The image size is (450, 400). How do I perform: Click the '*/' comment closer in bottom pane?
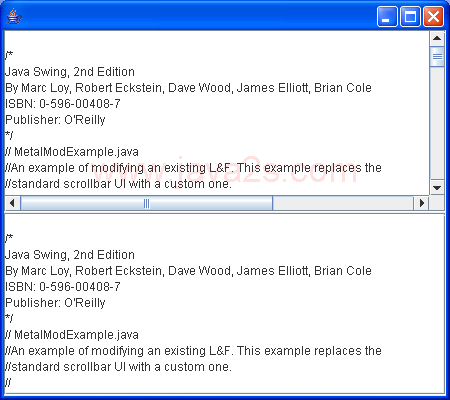coord(9,318)
